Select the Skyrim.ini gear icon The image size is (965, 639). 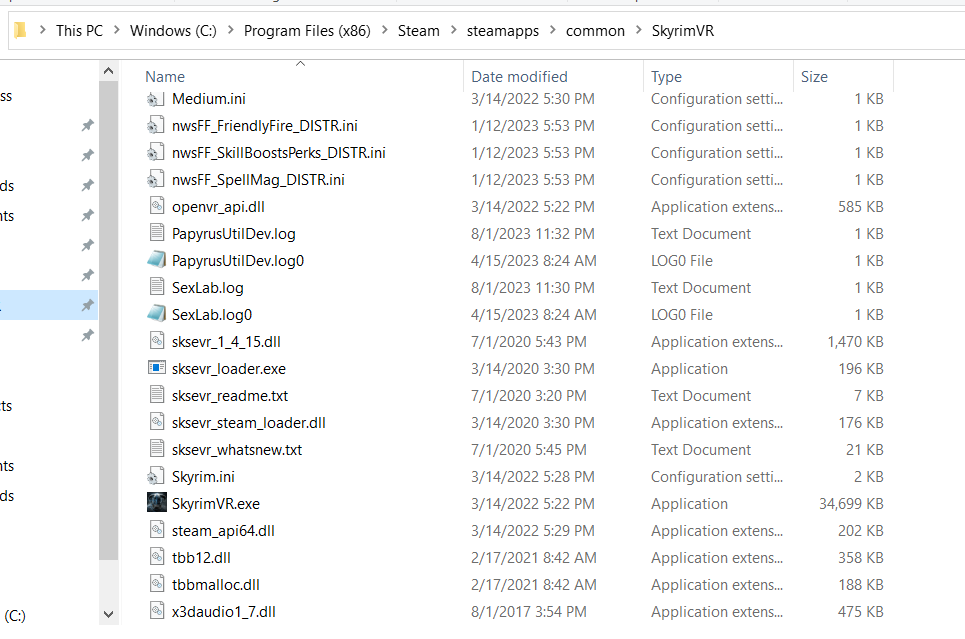[x=156, y=476]
